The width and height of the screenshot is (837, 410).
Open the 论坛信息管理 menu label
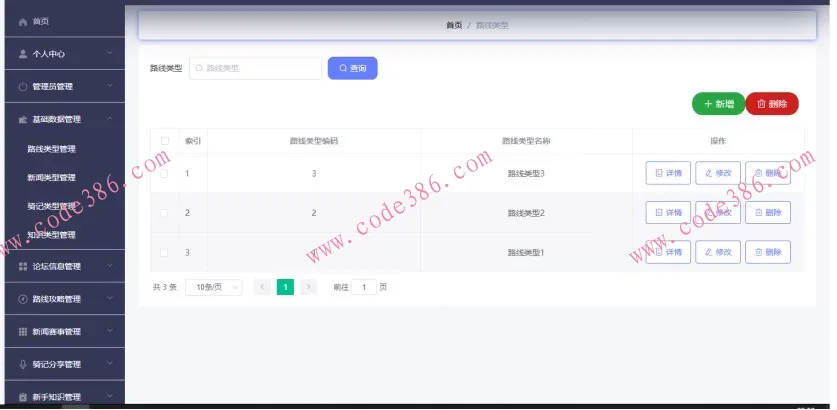coord(57,266)
